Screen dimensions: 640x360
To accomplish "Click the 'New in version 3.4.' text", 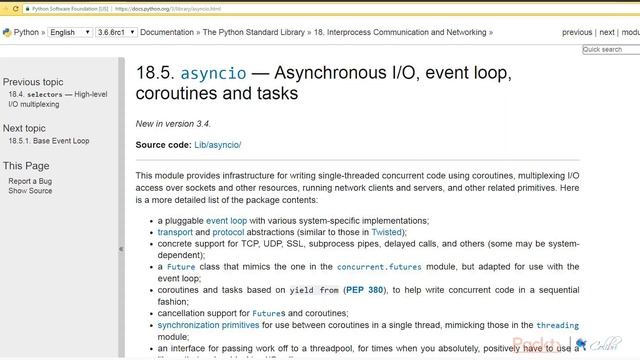I will (x=173, y=124).
